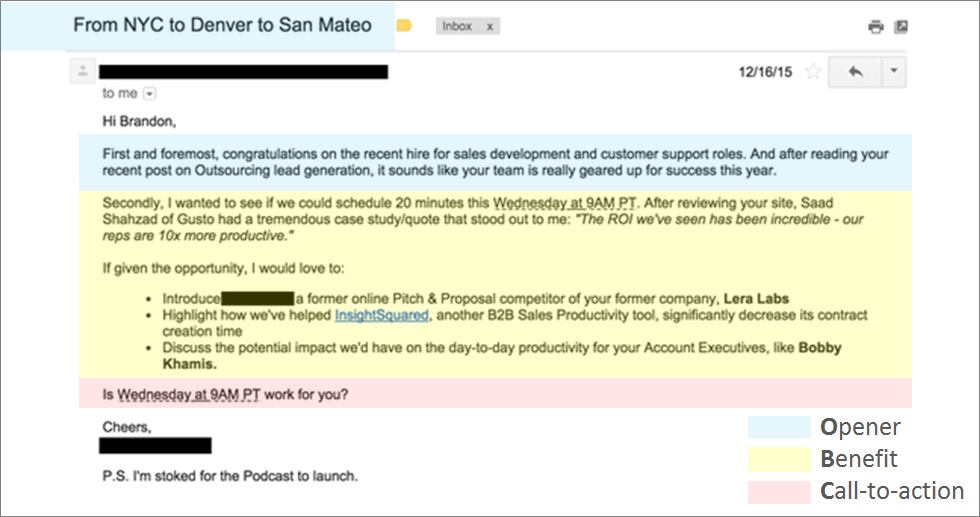980x517 pixels.
Task: Open the InsightSquared link
Action: click(382, 315)
